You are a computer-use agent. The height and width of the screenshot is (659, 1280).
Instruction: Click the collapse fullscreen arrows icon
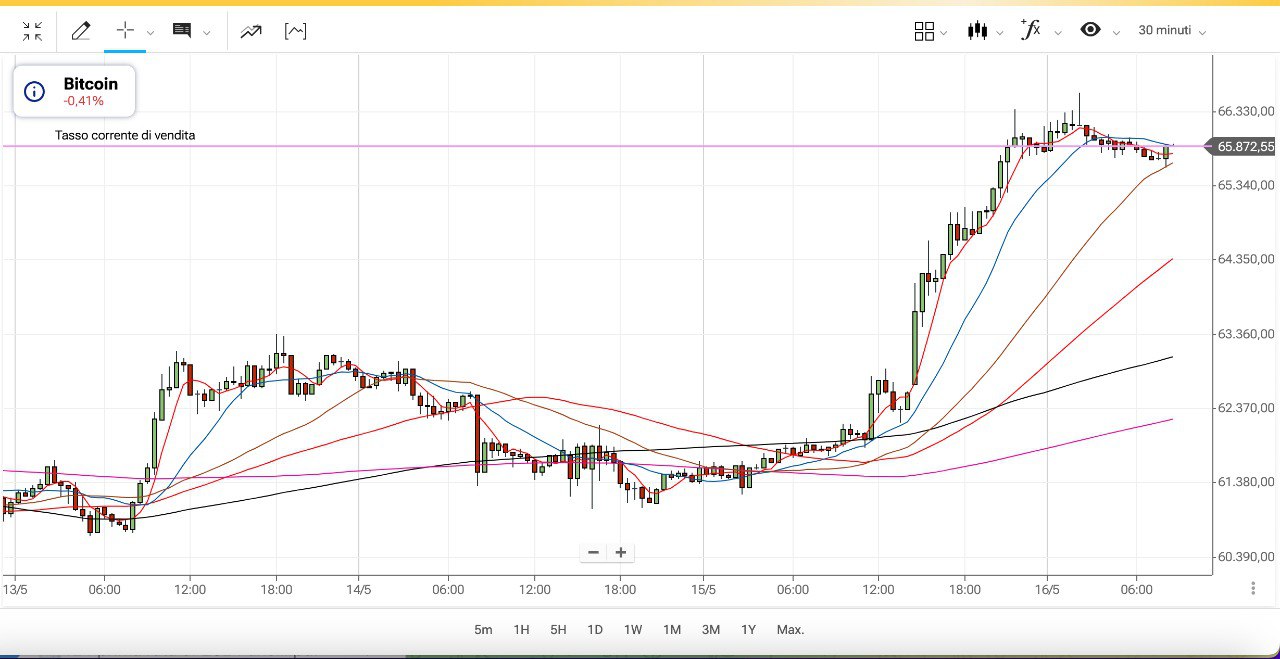tap(32, 31)
